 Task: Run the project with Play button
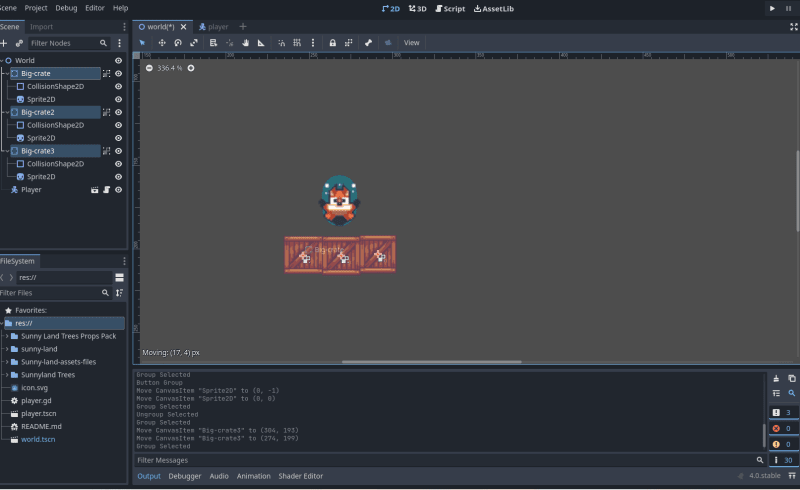[772, 9]
